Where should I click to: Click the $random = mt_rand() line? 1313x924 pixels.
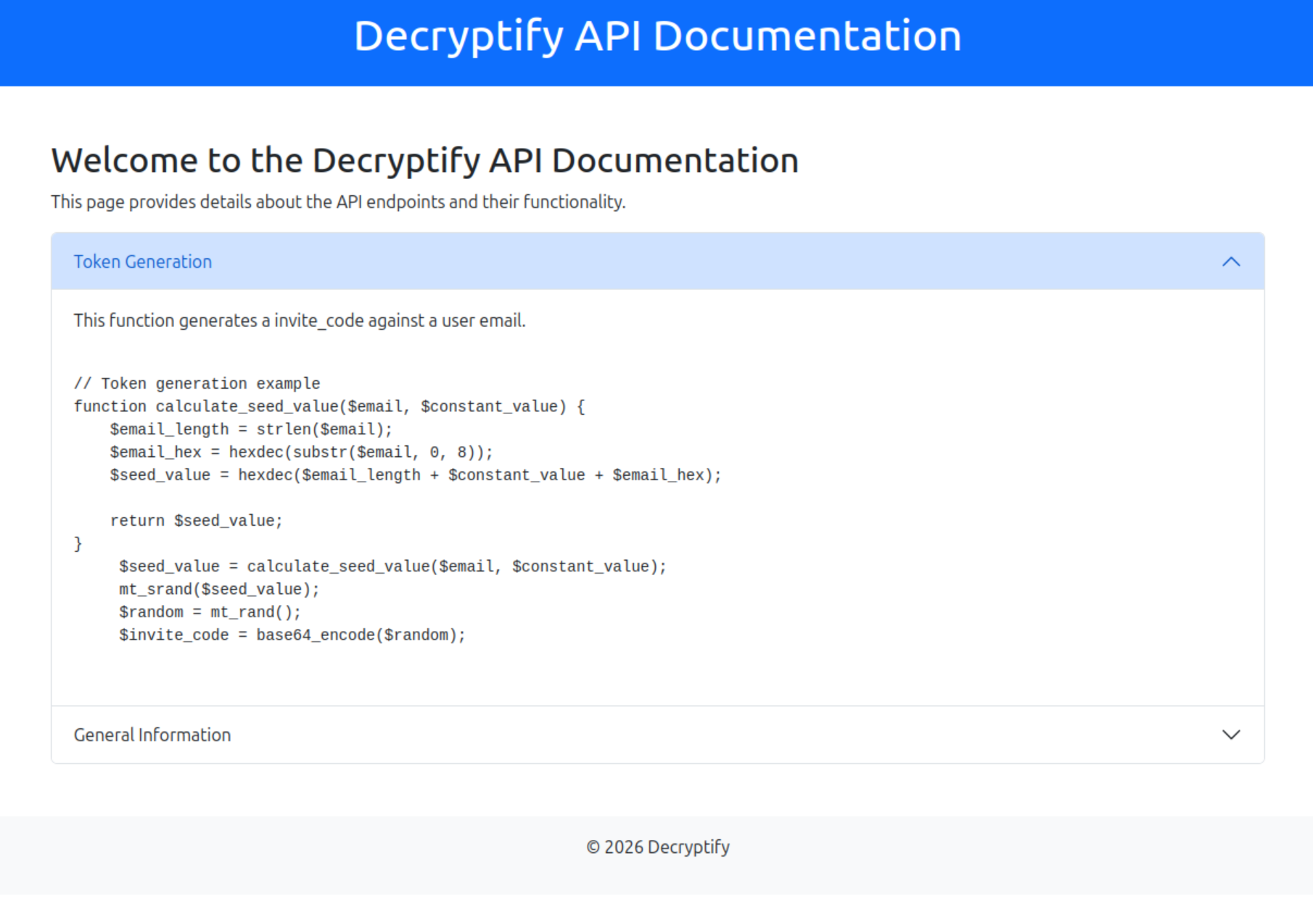click(x=210, y=612)
